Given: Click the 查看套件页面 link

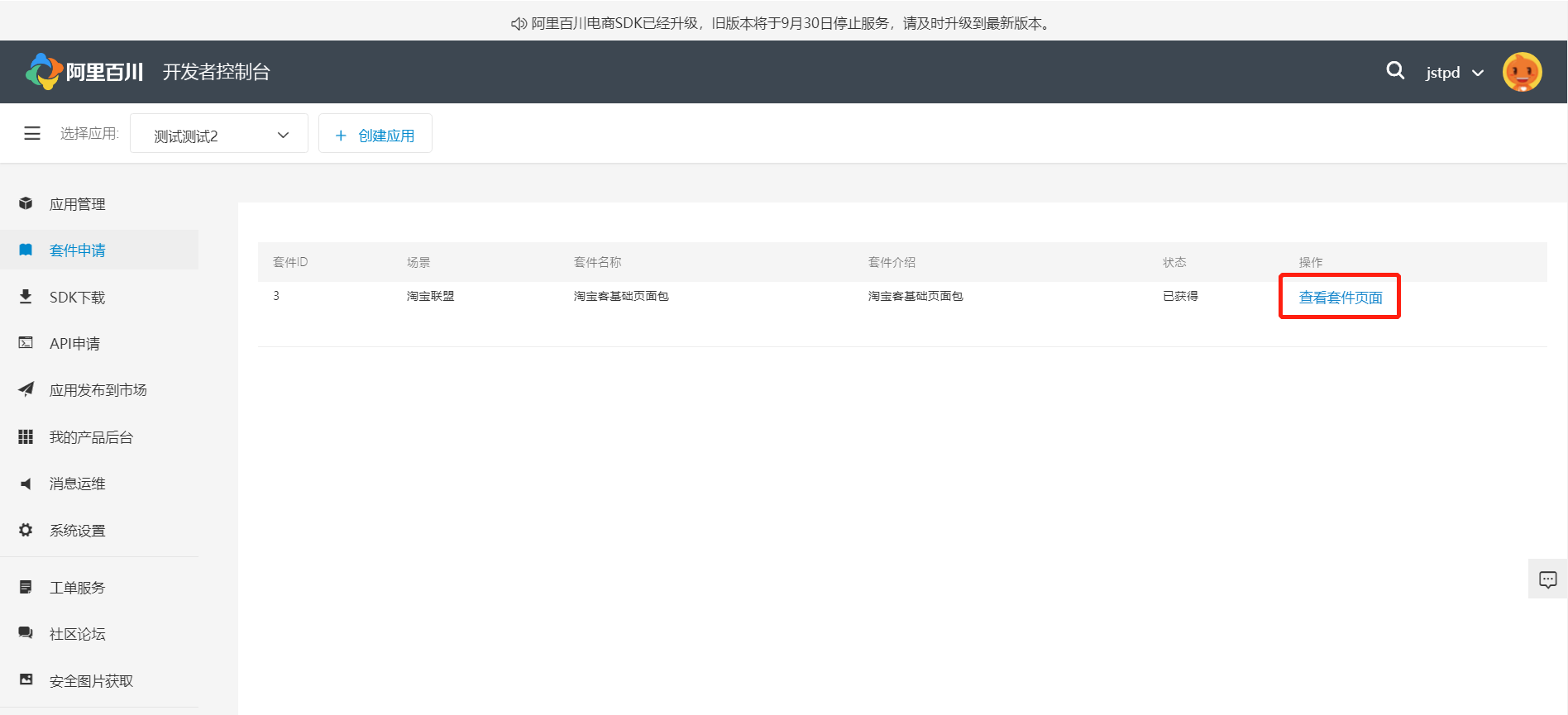Looking at the screenshot, I should coord(1341,298).
